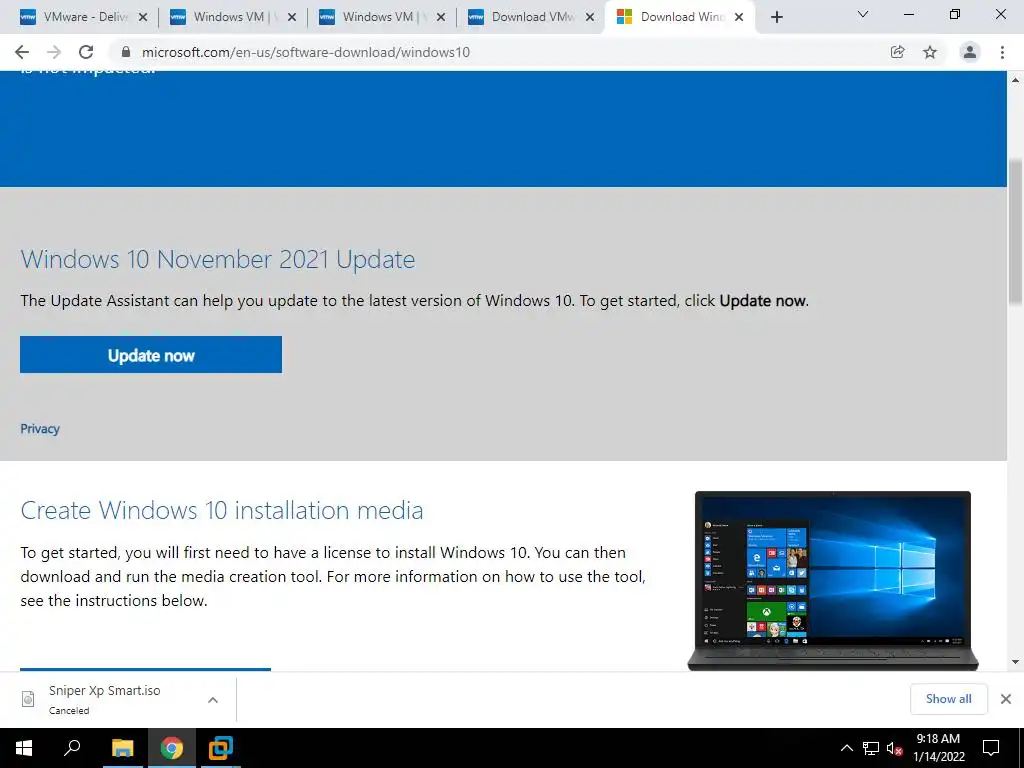
Task: Show hidden system tray icons
Action: click(846, 748)
